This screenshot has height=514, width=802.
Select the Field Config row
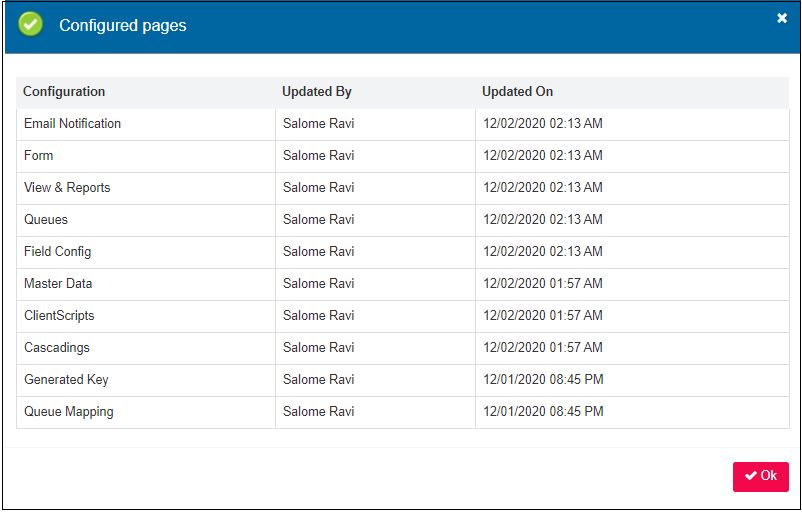(57, 252)
